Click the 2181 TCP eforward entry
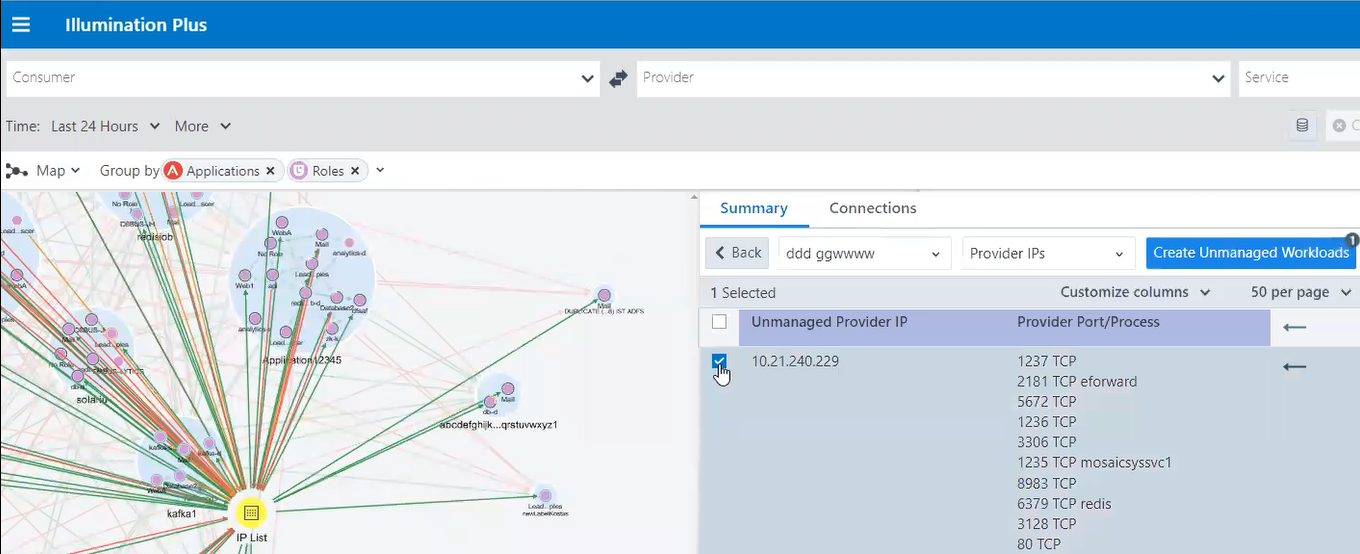Image resolution: width=1360 pixels, height=554 pixels. 1077,381
